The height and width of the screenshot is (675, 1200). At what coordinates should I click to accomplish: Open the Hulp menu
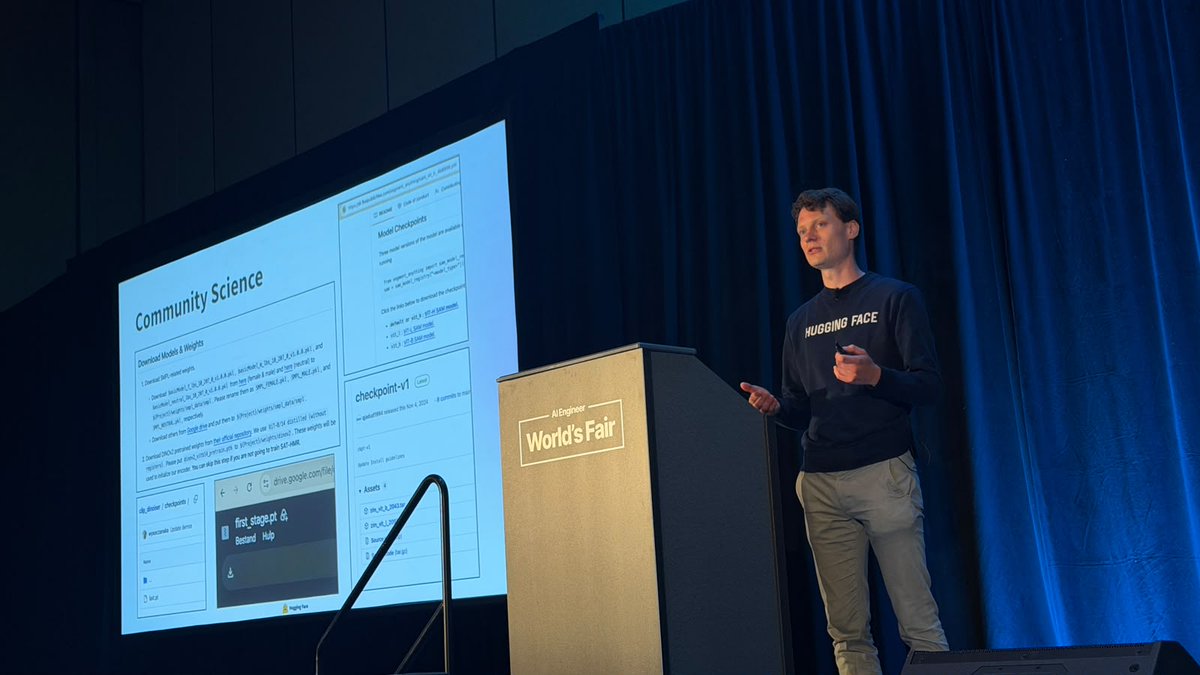[268, 535]
